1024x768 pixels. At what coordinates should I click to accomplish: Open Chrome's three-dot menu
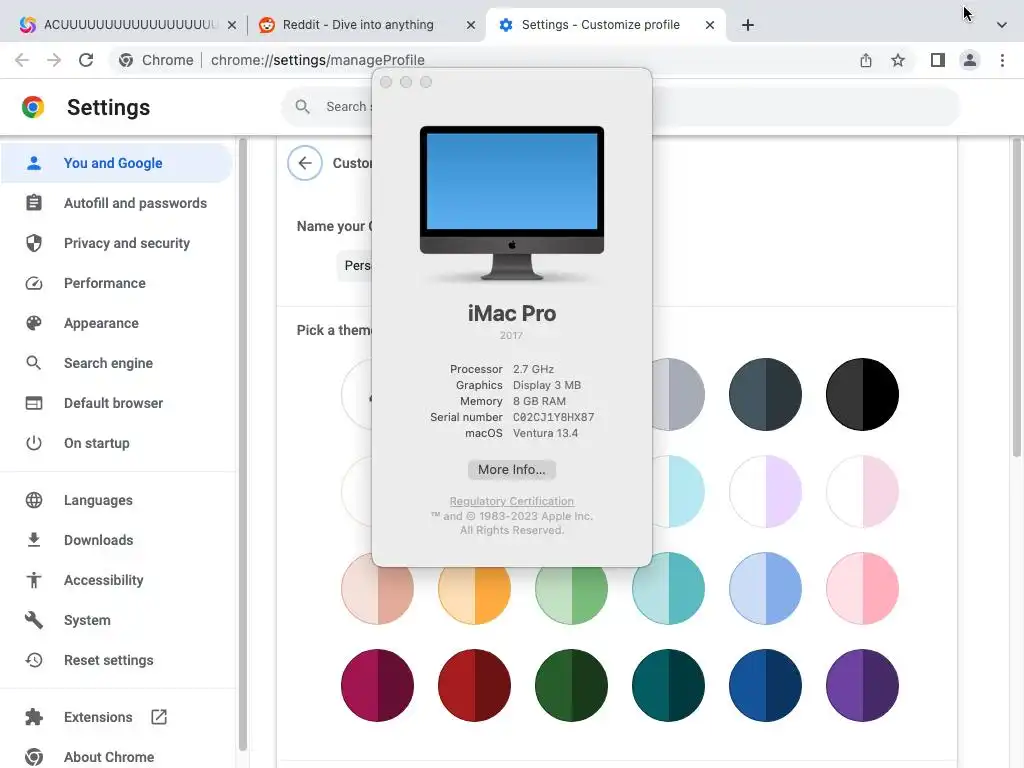[x=1002, y=60]
